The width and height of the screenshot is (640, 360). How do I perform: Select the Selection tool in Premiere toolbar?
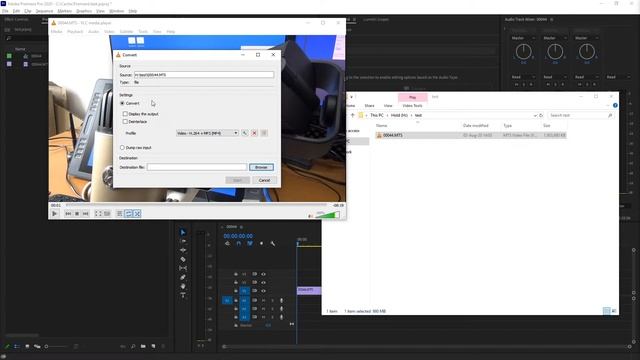coord(183,232)
